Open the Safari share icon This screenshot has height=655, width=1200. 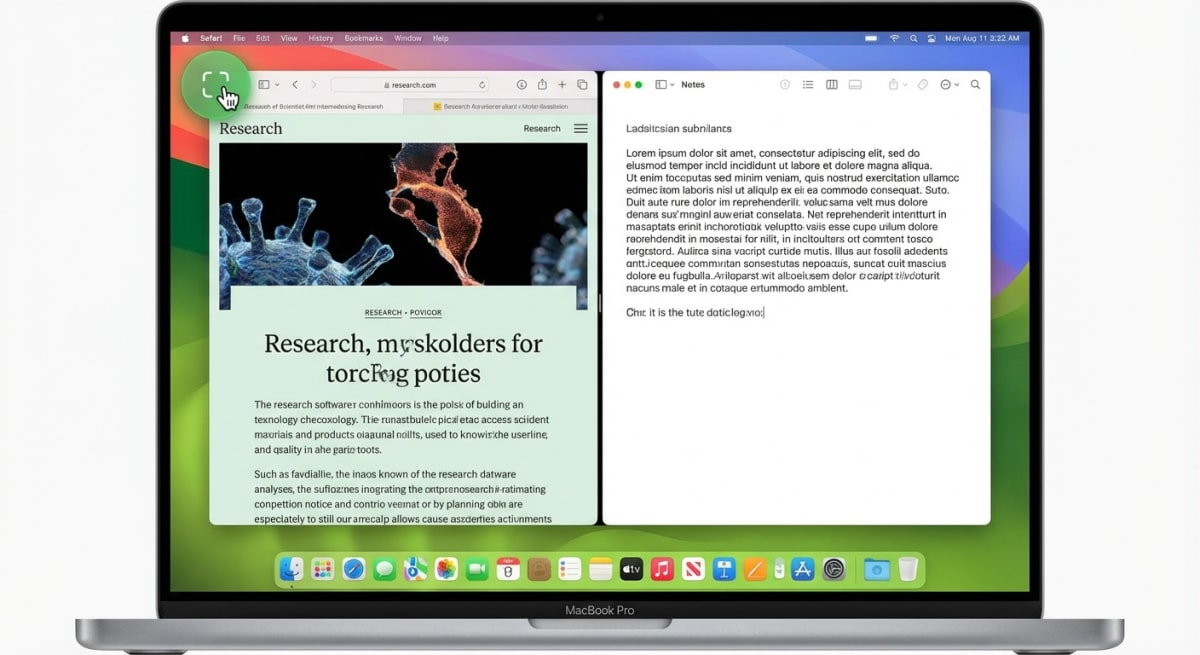click(x=542, y=85)
